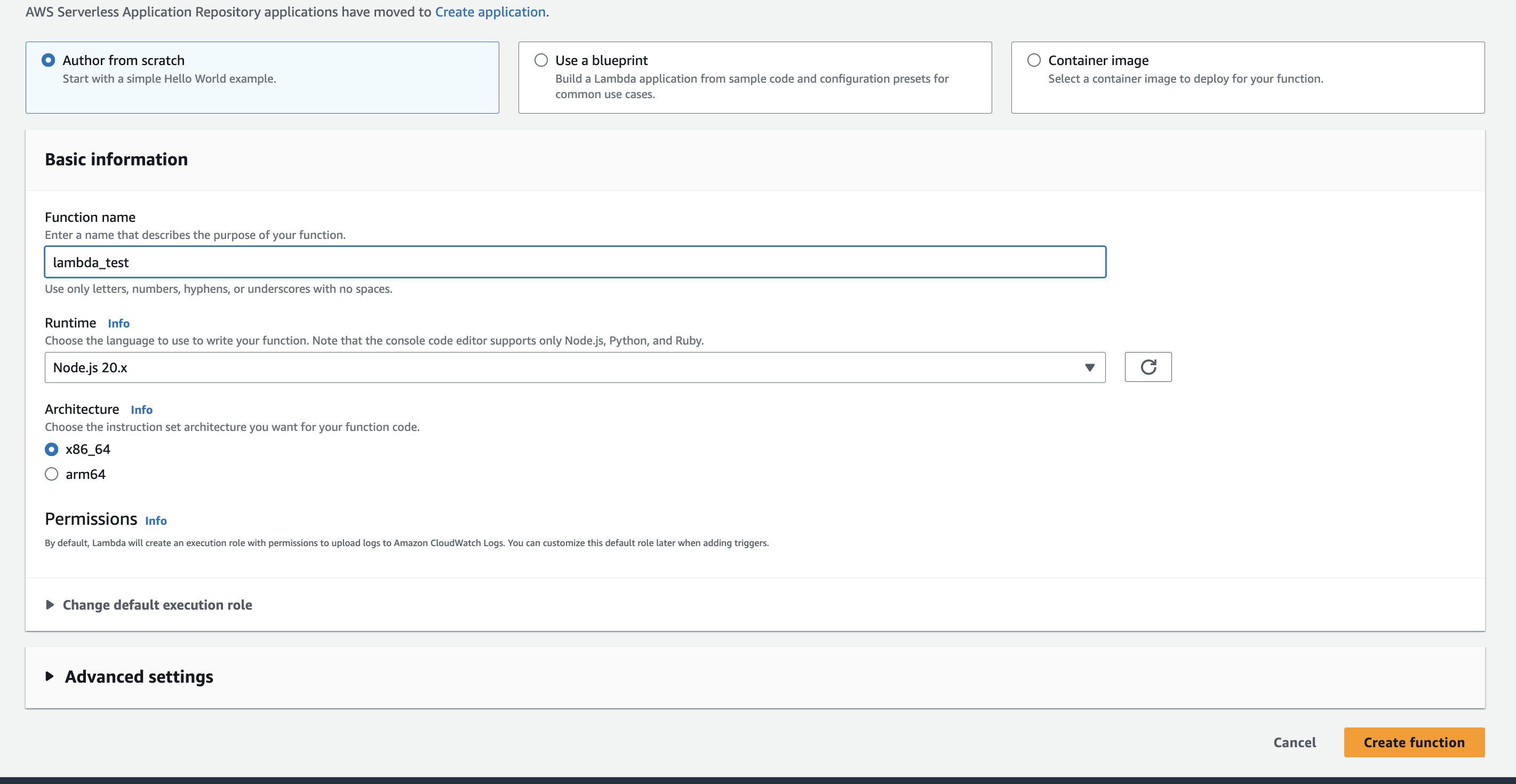
Task: Click the Basic information heading
Action: pyautogui.click(x=116, y=159)
